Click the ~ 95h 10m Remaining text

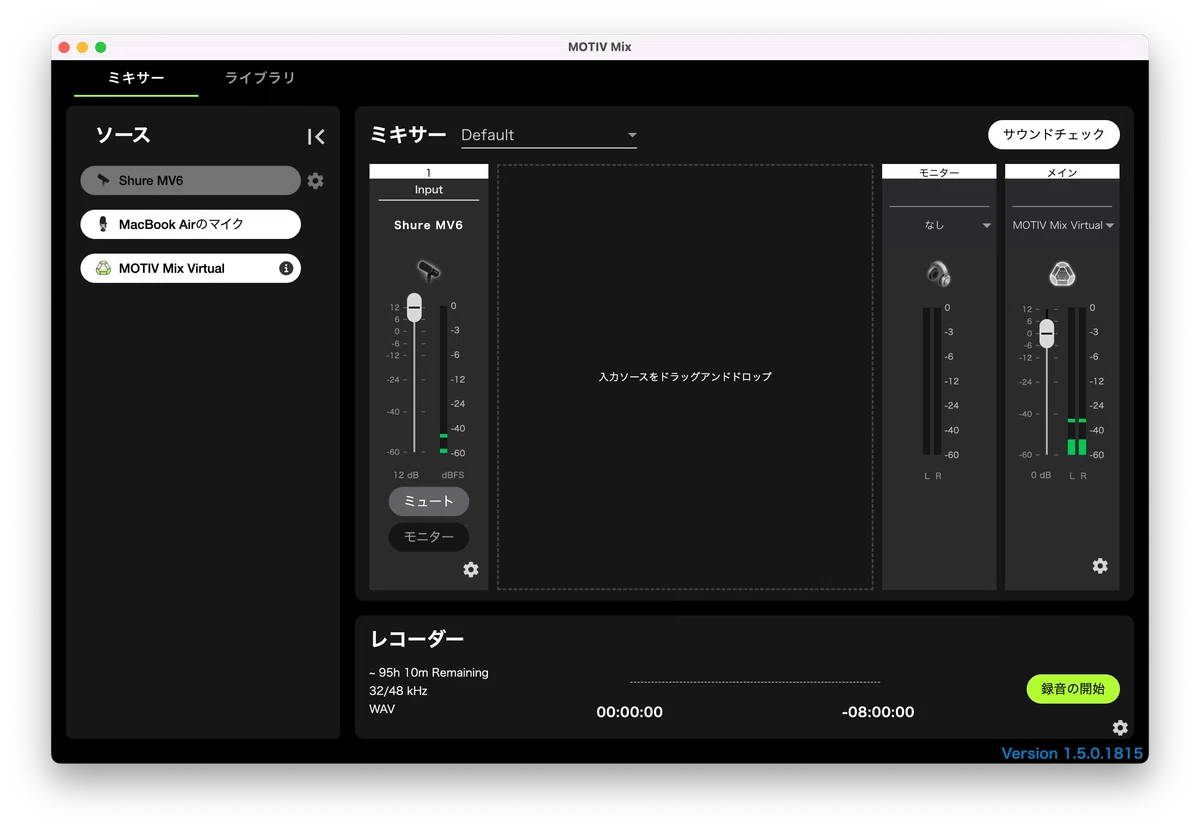tap(429, 673)
